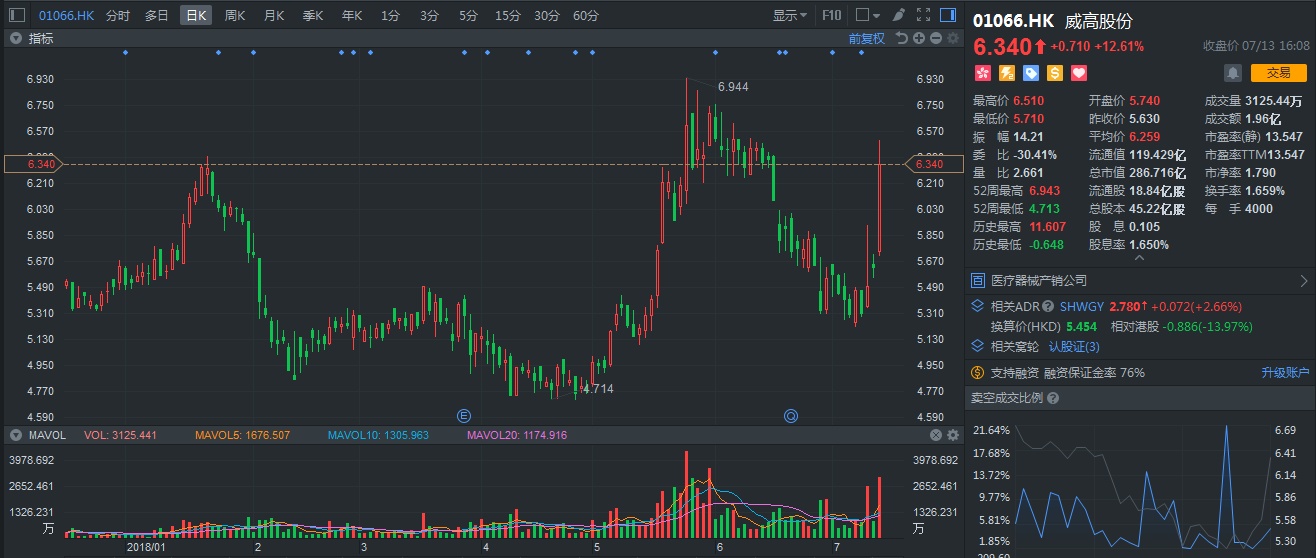Expand industry row right chevron
Viewport: 1316px width, 558px height.
click(x=1303, y=281)
